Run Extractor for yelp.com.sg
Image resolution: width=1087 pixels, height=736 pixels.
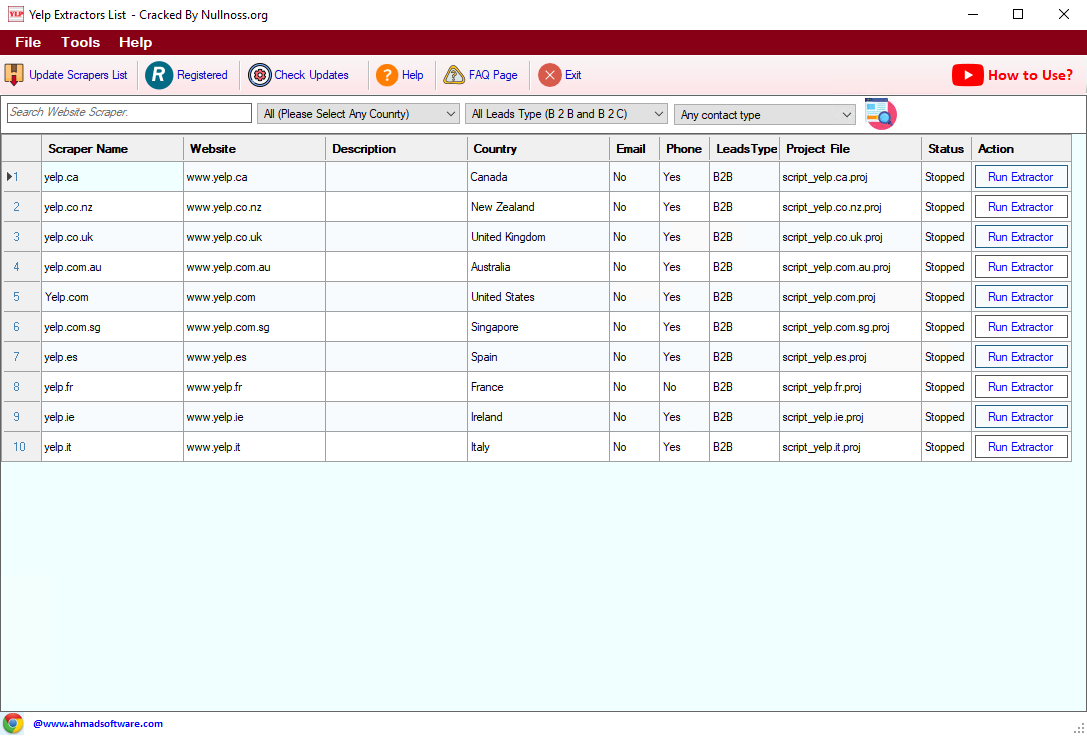click(1021, 327)
